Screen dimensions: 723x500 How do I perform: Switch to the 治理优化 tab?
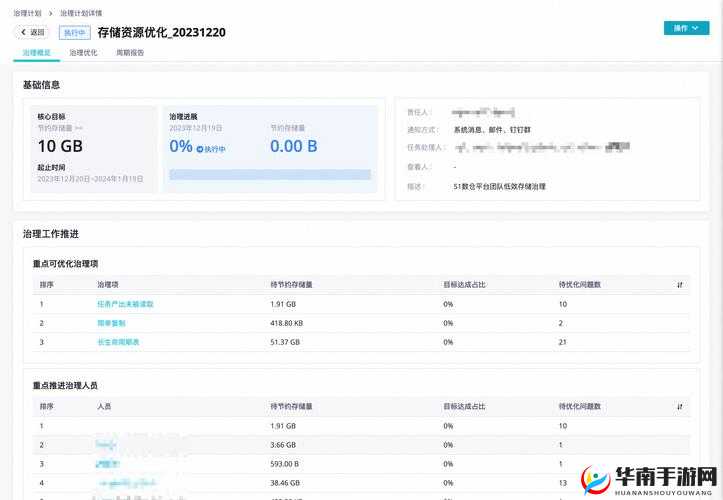coord(83,53)
